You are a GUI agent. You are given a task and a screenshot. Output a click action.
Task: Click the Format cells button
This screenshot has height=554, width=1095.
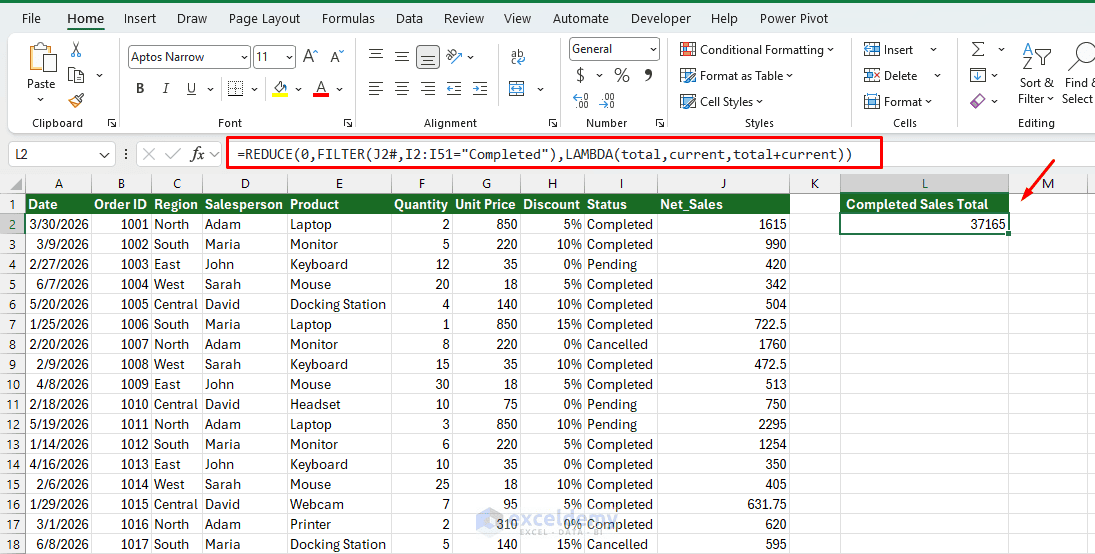(x=898, y=101)
